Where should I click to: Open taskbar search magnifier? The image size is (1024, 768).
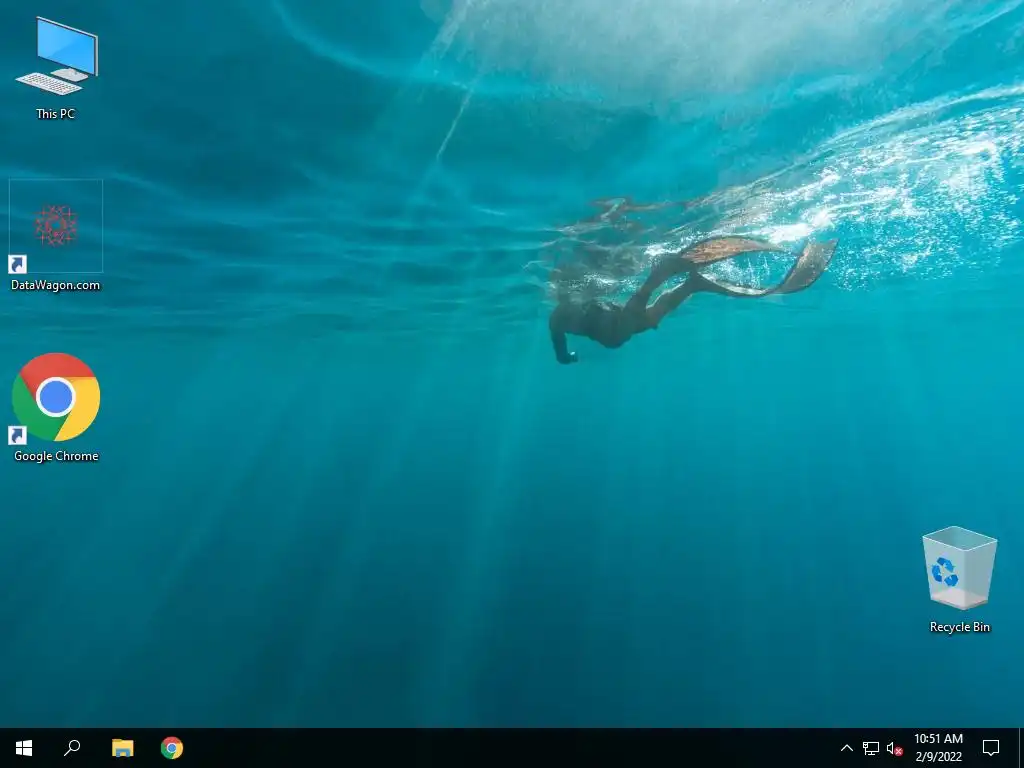tap(72, 748)
